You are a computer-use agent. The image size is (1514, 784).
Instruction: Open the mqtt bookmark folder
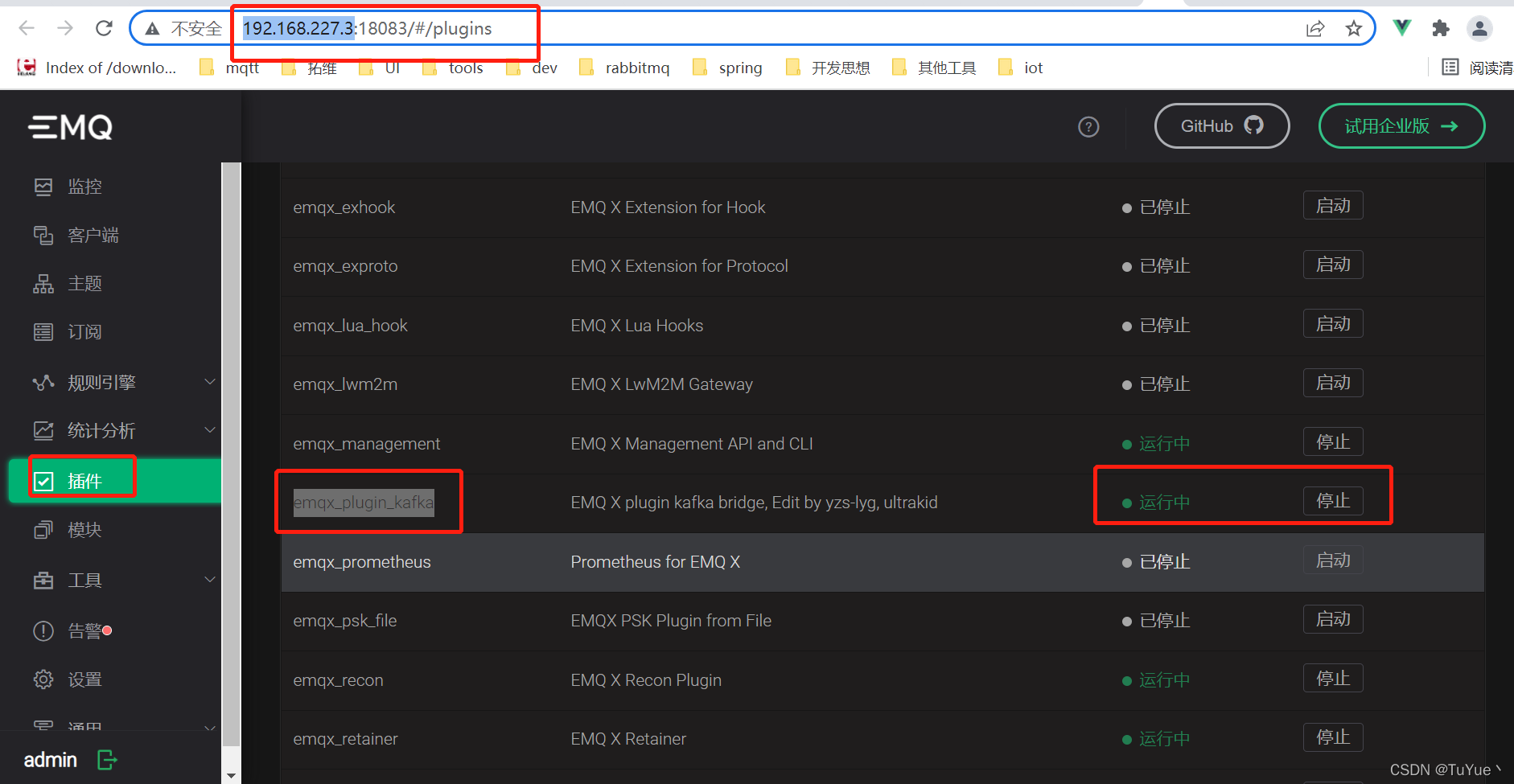click(229, 68)
